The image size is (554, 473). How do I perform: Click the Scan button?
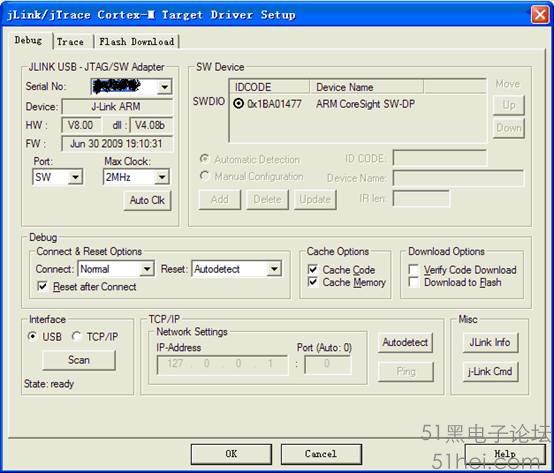(x=79, y=360)
